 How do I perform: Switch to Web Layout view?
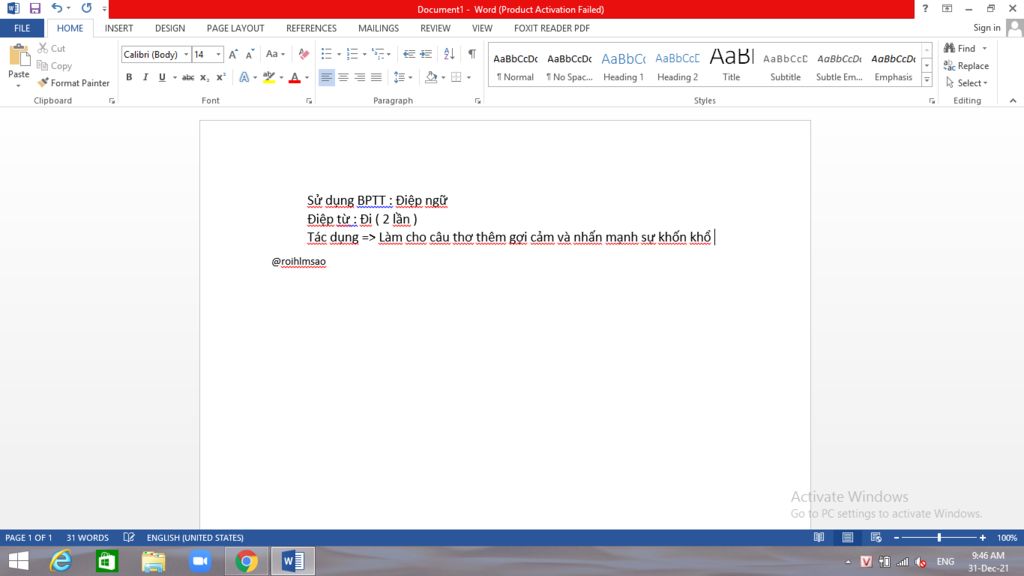pyautogui.click(x=876, y=537)
